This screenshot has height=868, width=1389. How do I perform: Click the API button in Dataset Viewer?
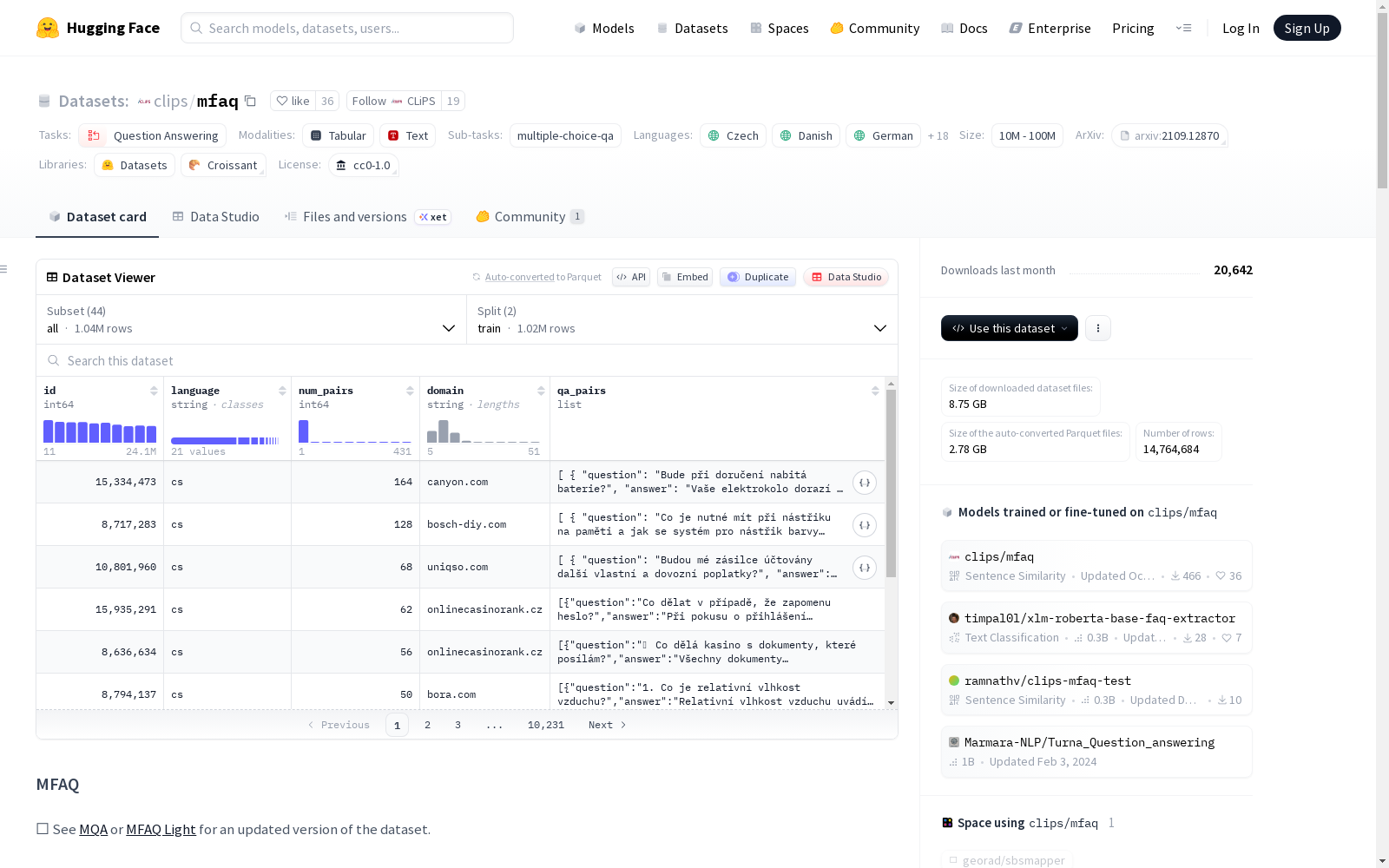[x=631, y=277]
